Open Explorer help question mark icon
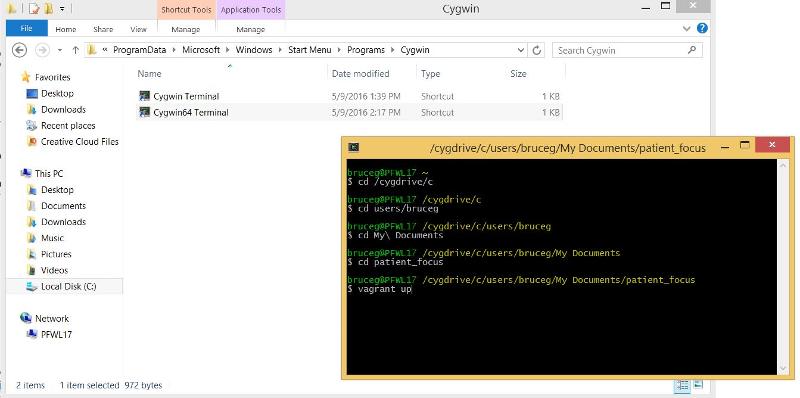 (702, 29)
